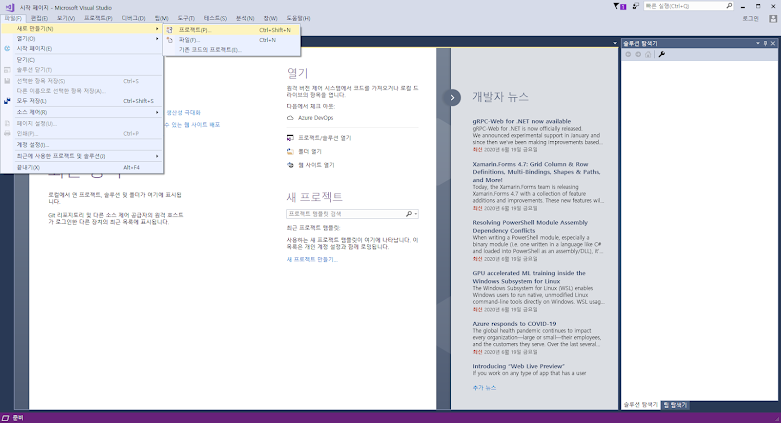Select 프로젝트(P)... in the New submenu
781x423 pixels.
232,30
